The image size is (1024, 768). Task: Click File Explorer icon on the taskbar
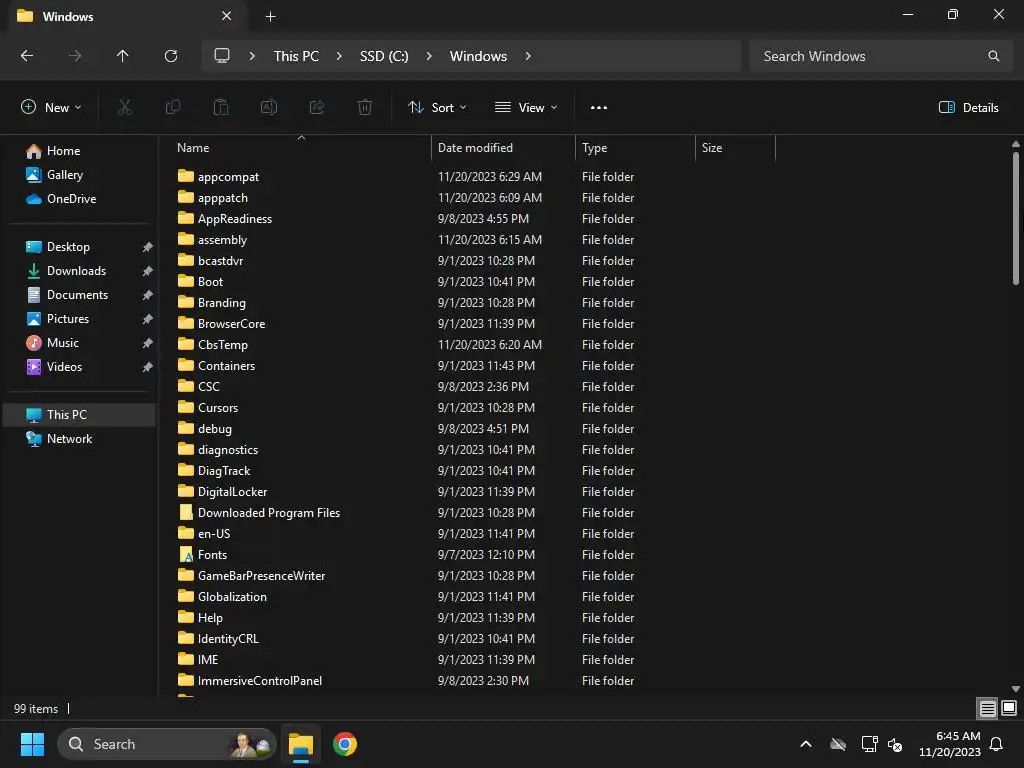[x=301, y=744]
